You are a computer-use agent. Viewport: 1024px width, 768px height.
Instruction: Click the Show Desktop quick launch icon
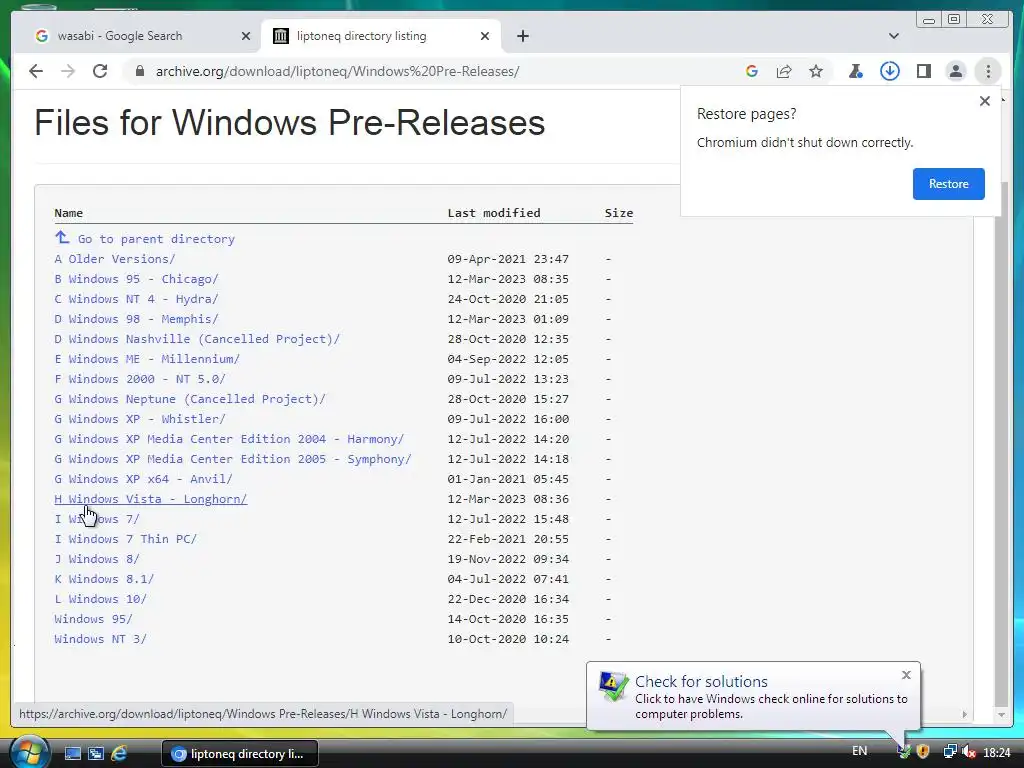(x=72, y=754)
